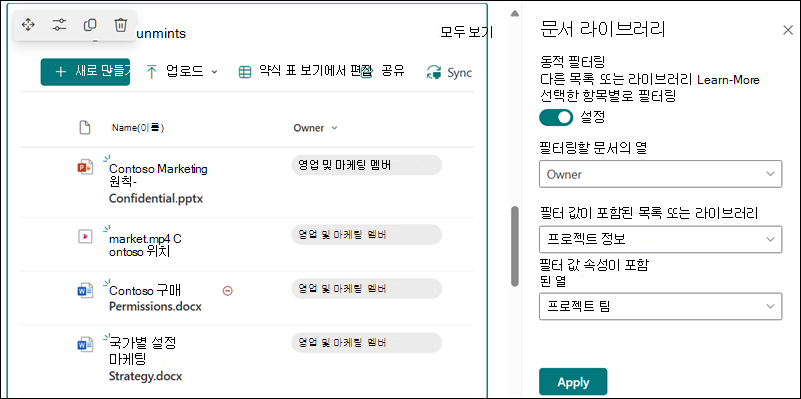Open the 프로젝트 정보 list dropdown

(660, 239)
